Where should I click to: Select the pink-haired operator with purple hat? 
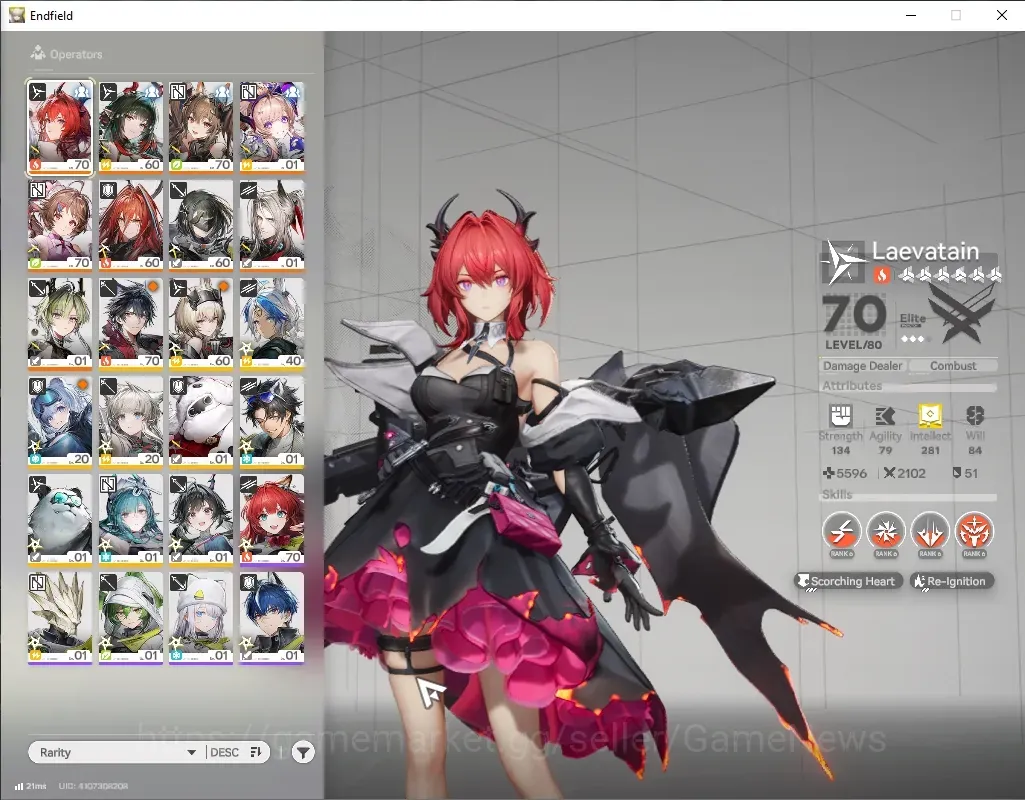pos(272,127)
